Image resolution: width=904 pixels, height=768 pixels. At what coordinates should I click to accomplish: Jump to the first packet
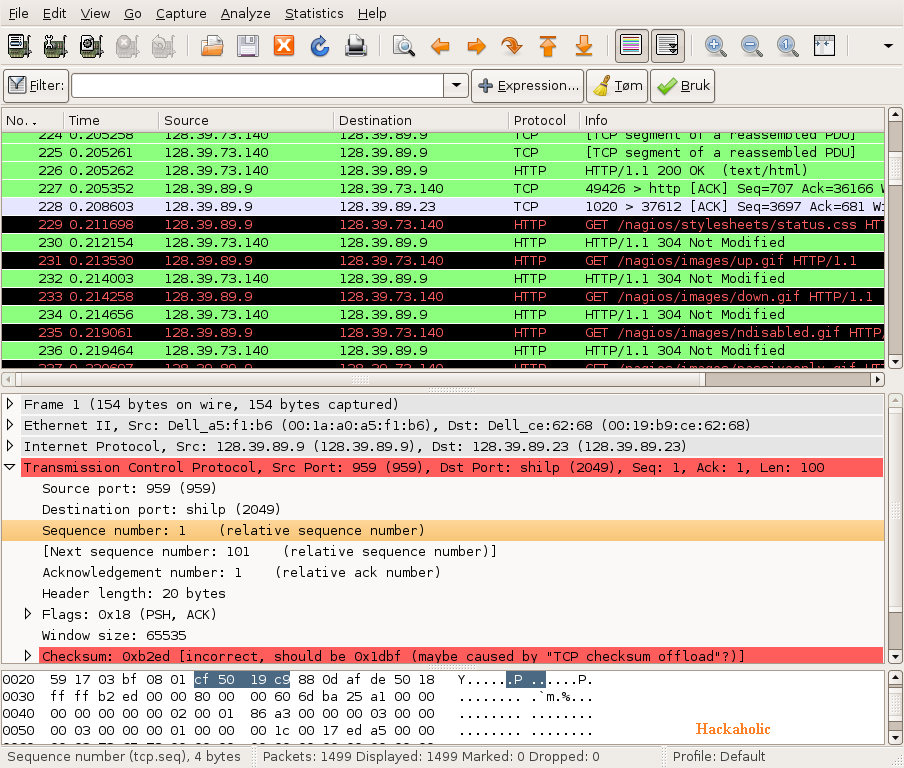coord(548,46)
